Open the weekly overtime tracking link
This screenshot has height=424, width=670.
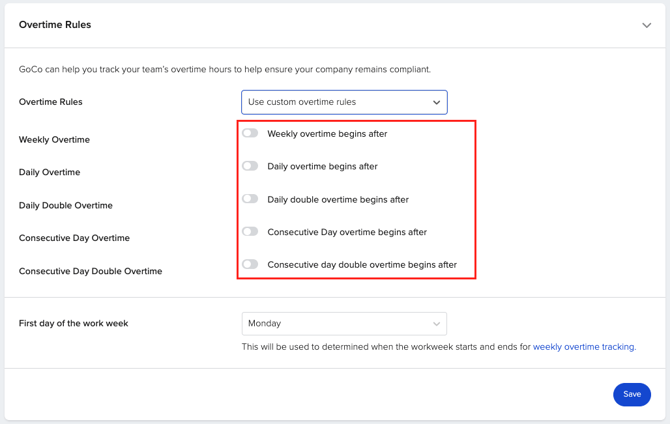click(x=583, y=347)
